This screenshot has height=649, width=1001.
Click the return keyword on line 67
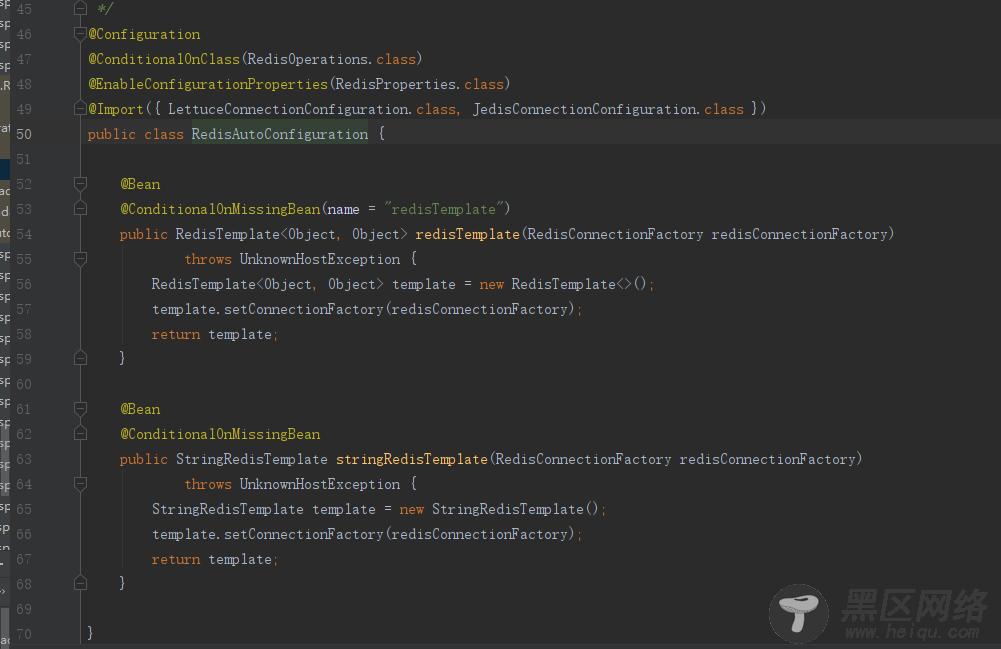click(x=176, y=560)
